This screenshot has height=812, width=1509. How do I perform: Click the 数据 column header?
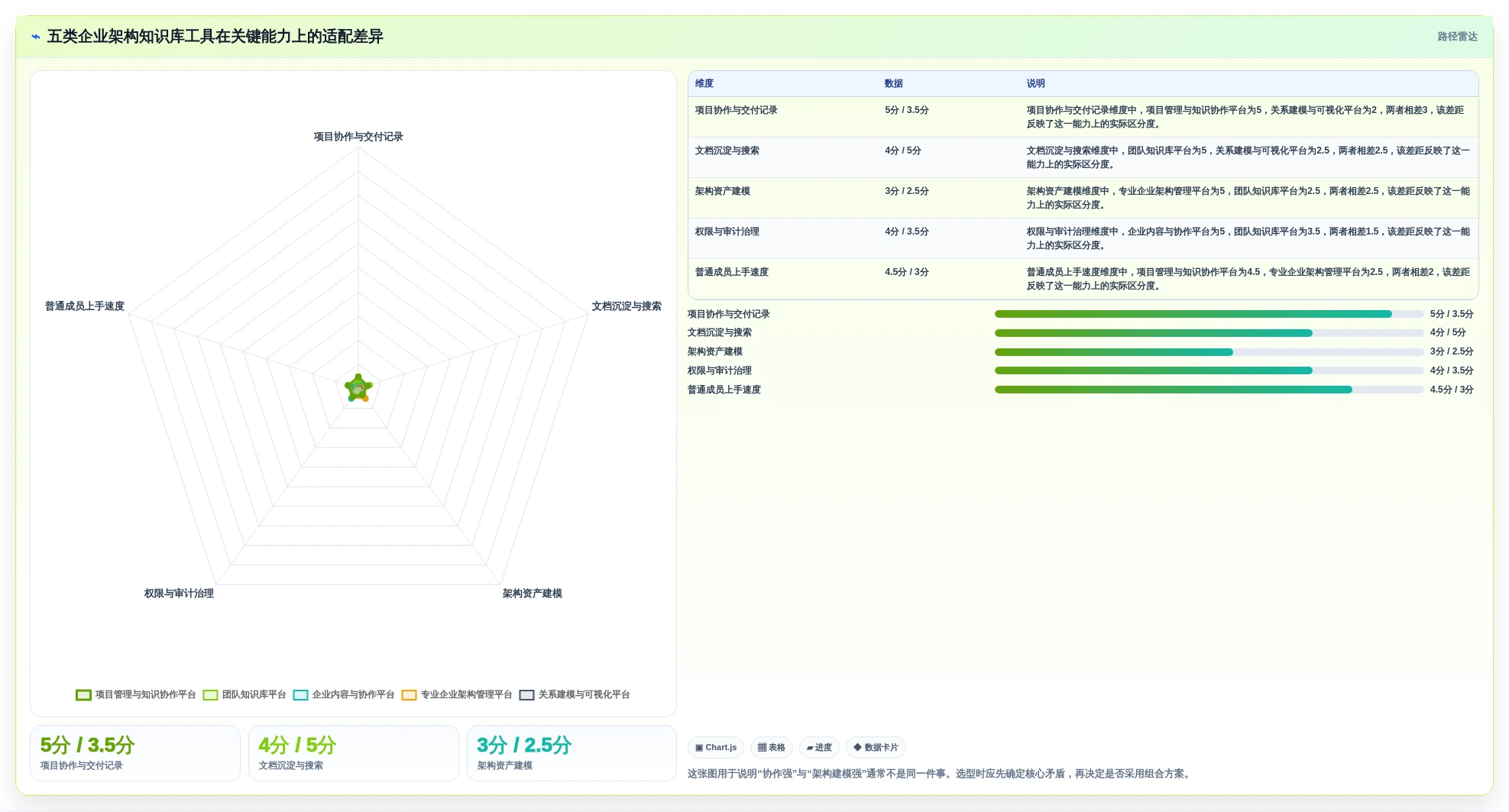tap(894, 84)
